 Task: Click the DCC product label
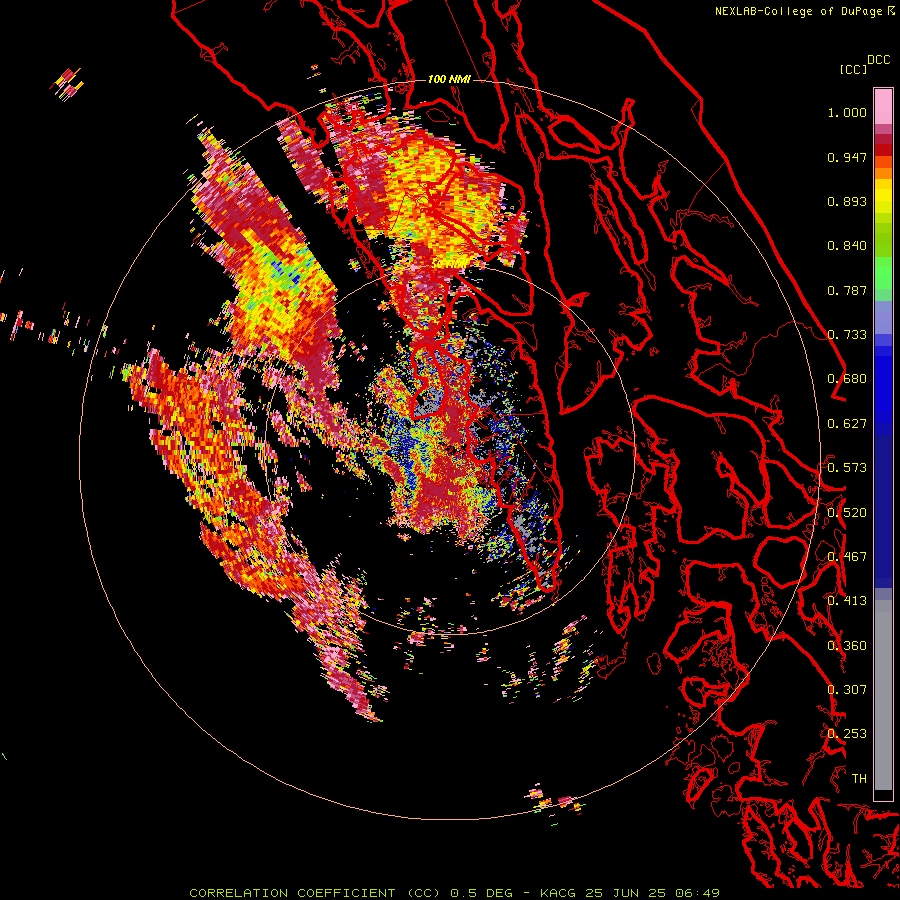coord(878,60)
